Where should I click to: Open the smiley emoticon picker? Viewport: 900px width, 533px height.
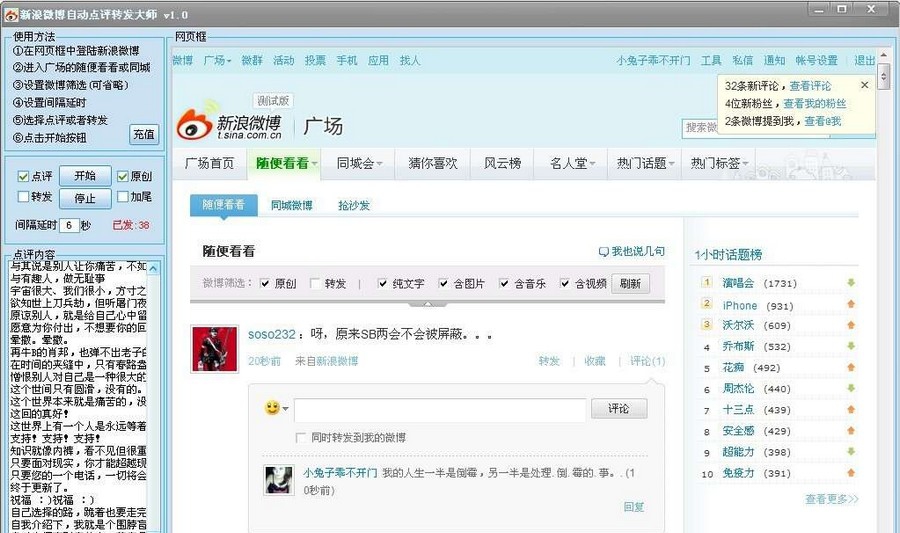272,408
